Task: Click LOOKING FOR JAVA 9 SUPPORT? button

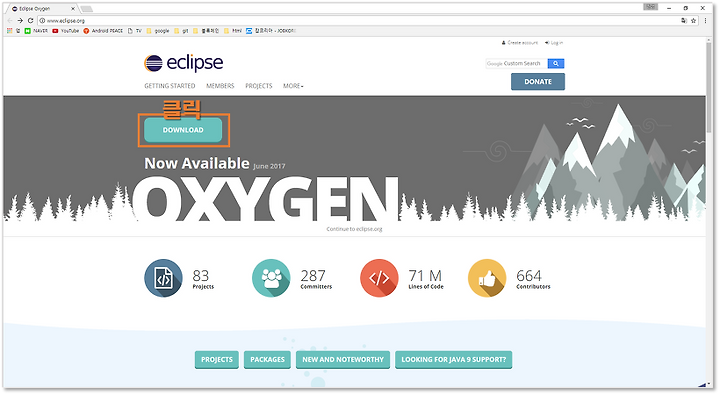Action: point(453,360)
